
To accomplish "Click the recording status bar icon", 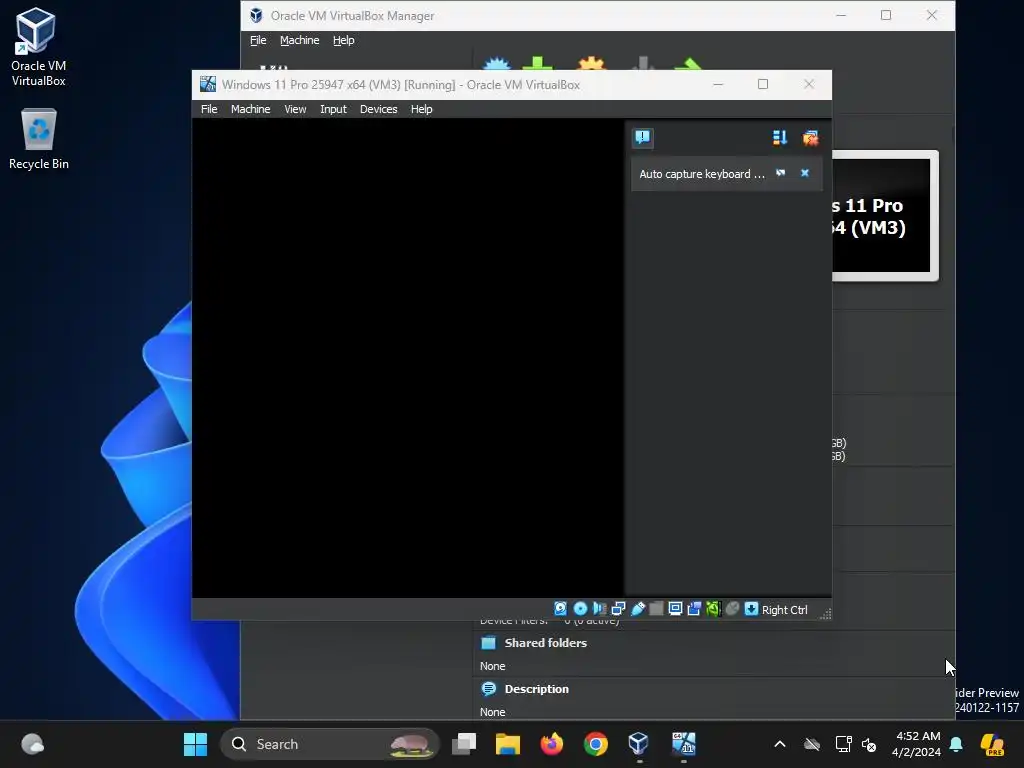I will pos(694,609).
